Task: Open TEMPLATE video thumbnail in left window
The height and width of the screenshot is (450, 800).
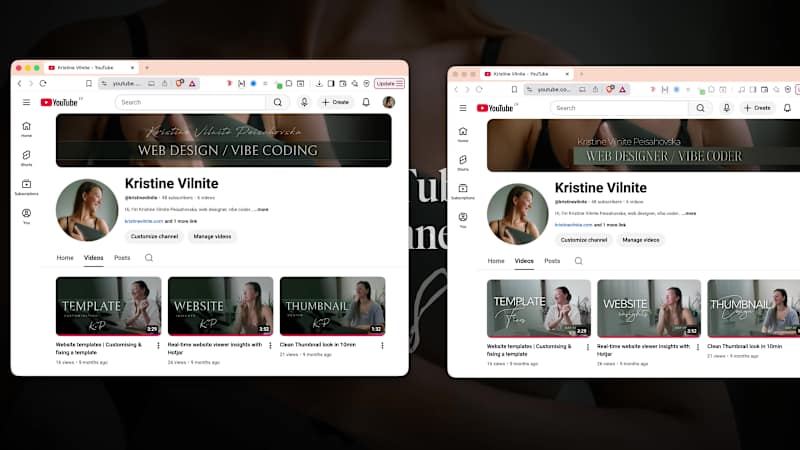Action: pyautogui.click(x=109, y=306)
